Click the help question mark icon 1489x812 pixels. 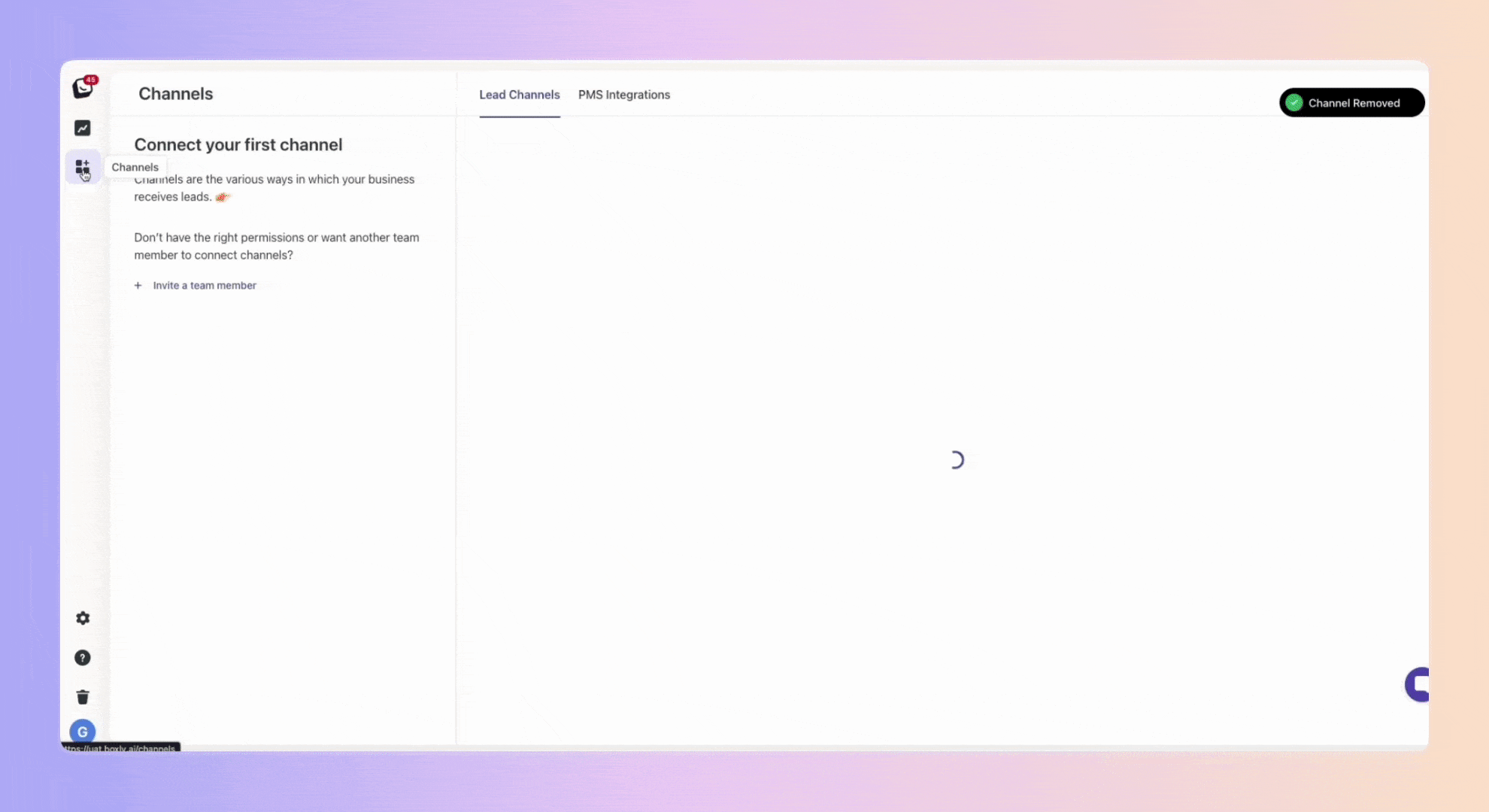coord(83,658)
